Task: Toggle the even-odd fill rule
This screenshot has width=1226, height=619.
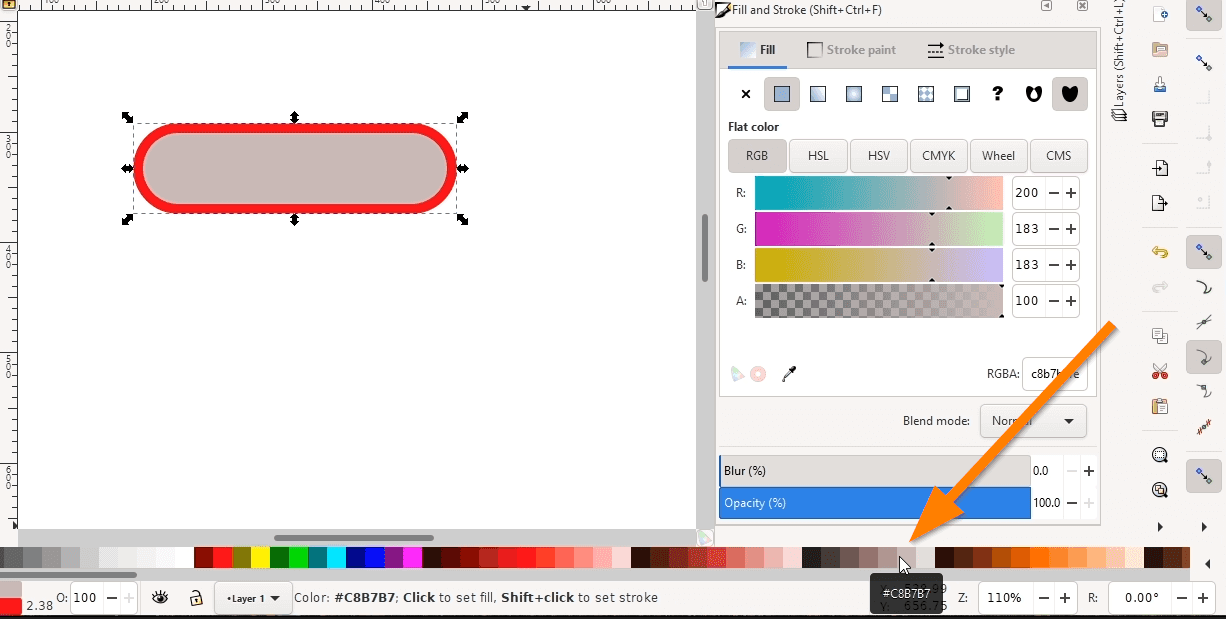Action: pyautogui.click(x=1033, y=93)
